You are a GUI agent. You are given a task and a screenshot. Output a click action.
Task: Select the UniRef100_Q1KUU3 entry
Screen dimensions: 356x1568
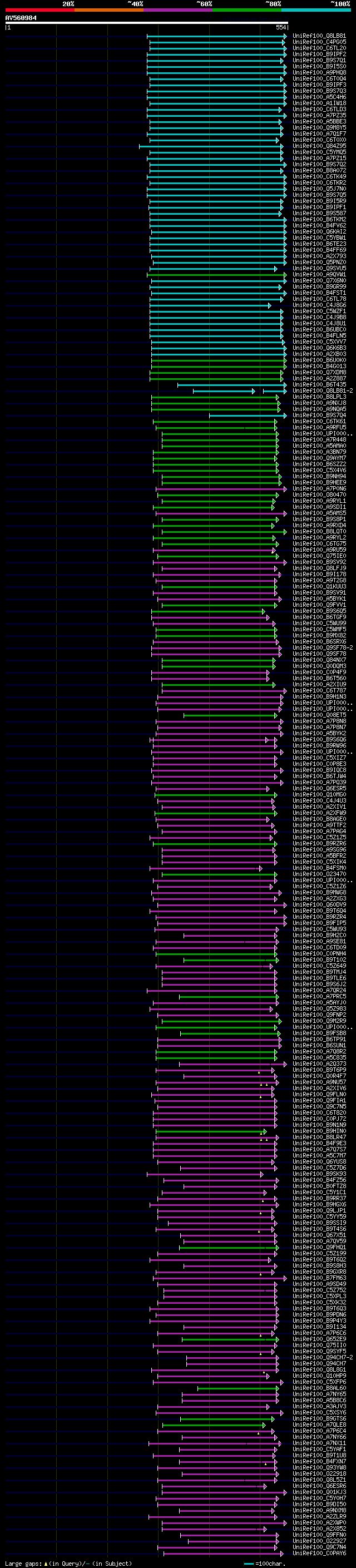319,587
